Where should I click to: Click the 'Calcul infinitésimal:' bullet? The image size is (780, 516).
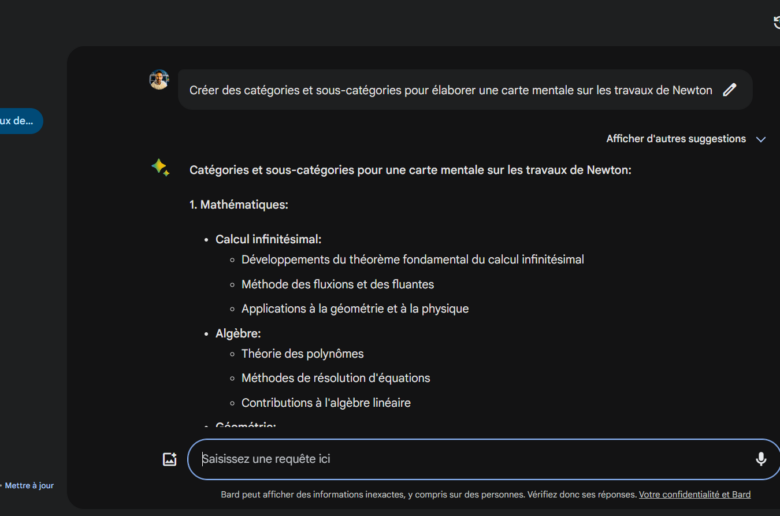click(x=268, y=240)
